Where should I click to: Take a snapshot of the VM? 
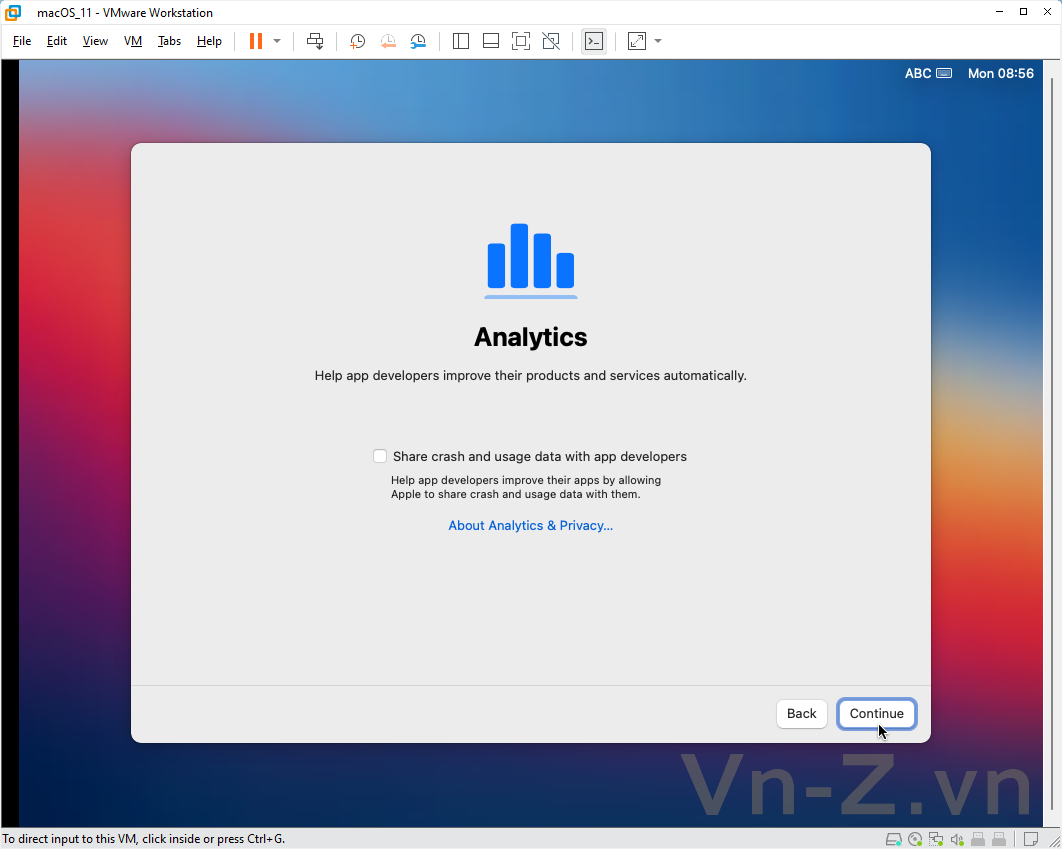tap(357, 41)
